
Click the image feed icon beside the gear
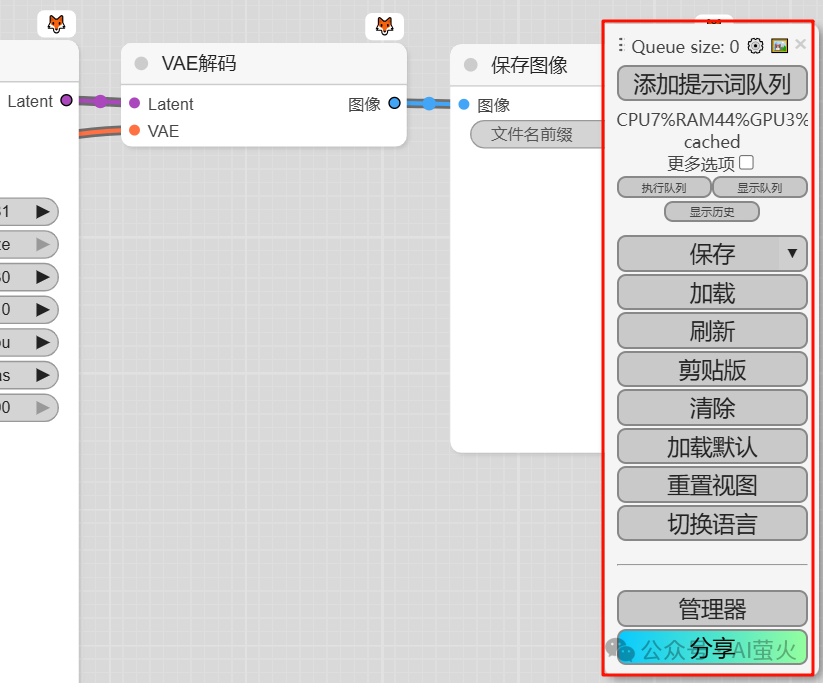tap(779, 46)
